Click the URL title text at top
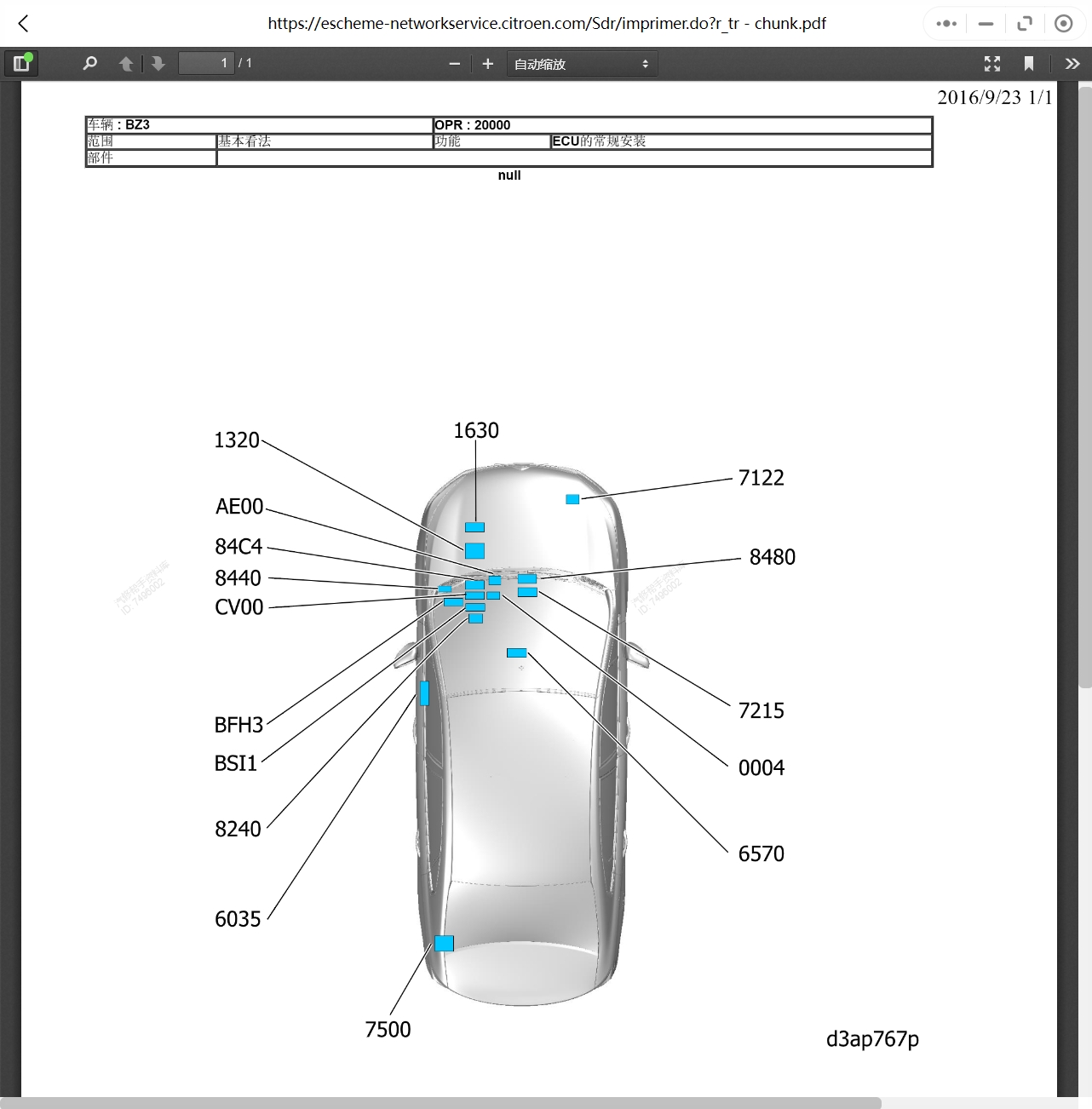Viewport: 1092px width, 1109px height. 546,24
